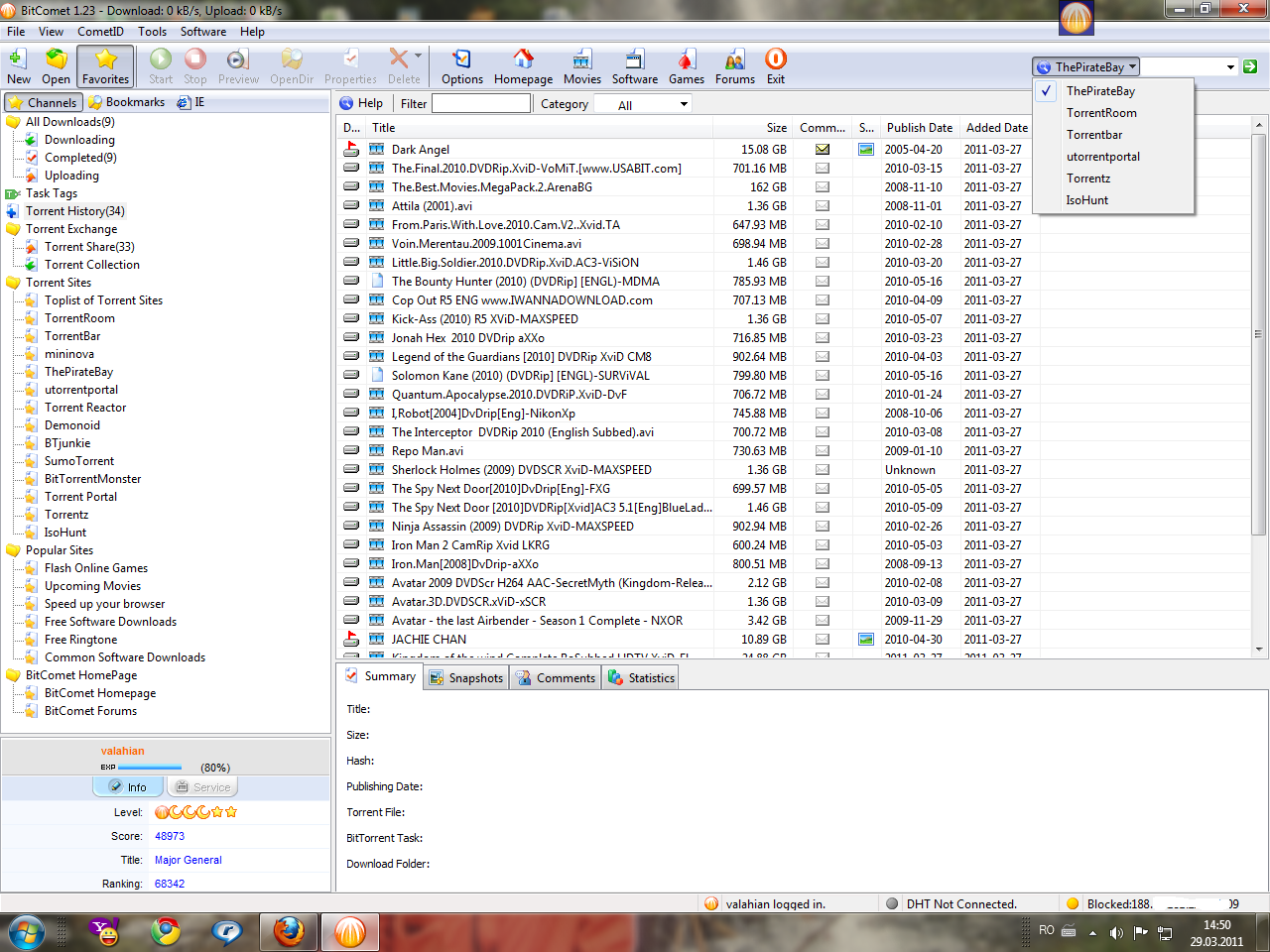Open Firefox from the Windows taskbar
1270x952 pixels.
pos(289,931)
